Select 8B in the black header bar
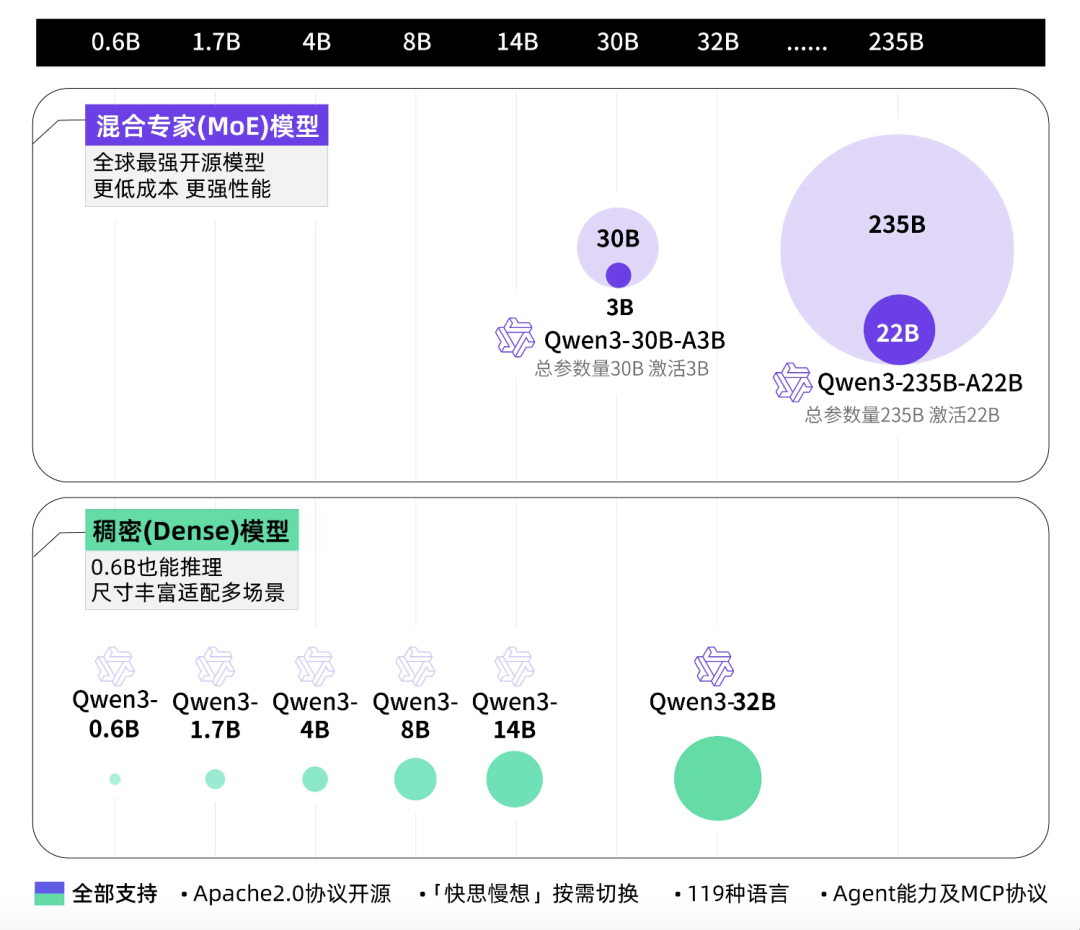 [x=417, y=42]
